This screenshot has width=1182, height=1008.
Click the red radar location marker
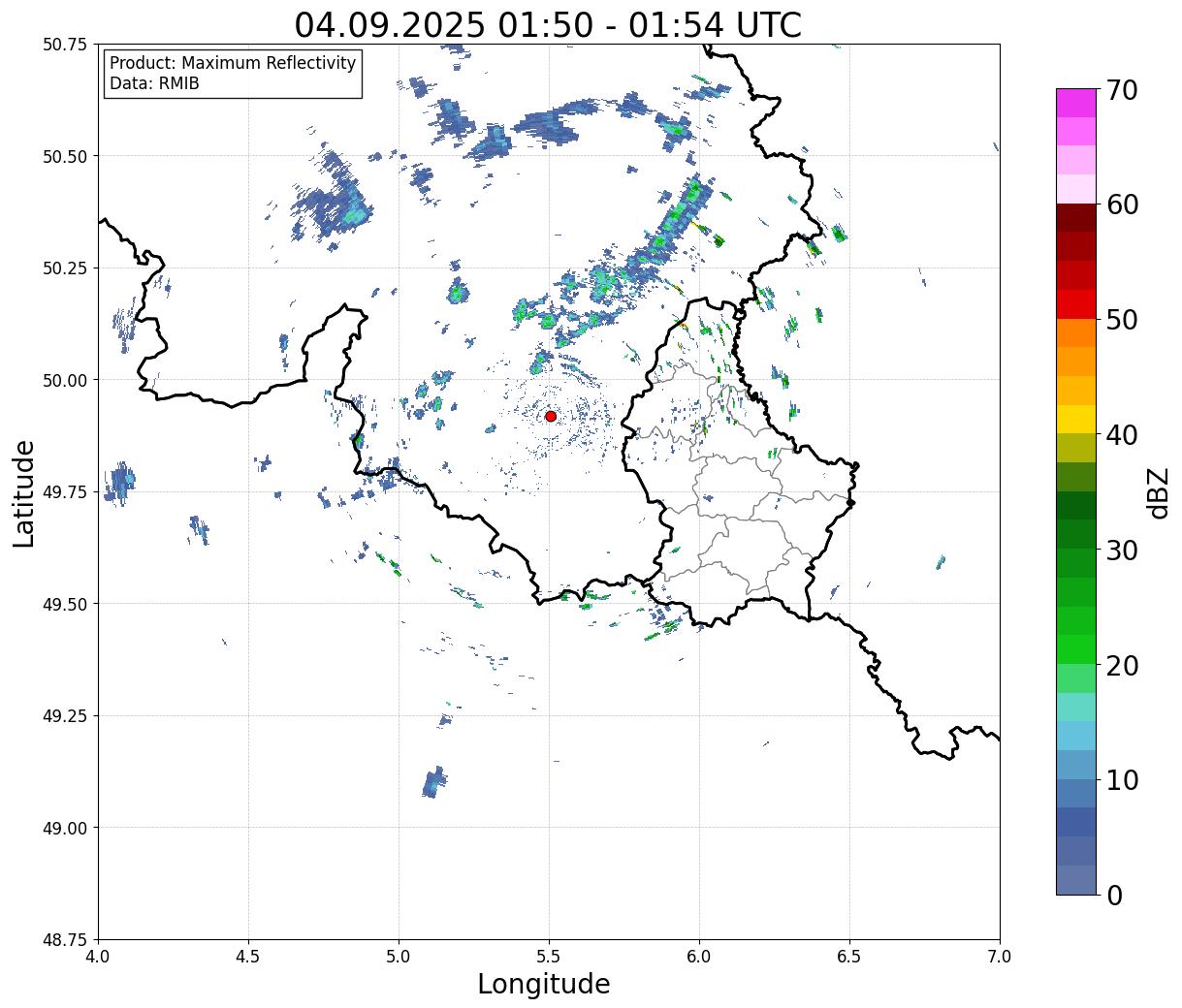pyautogui.click(x=551, y=416)
